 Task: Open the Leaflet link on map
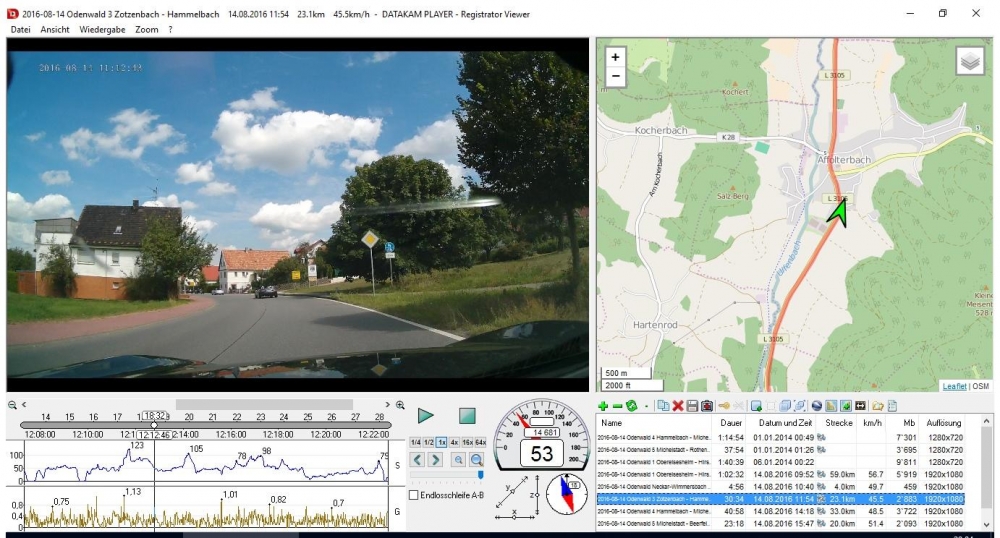pyautogui.click(x=954, y=386)
